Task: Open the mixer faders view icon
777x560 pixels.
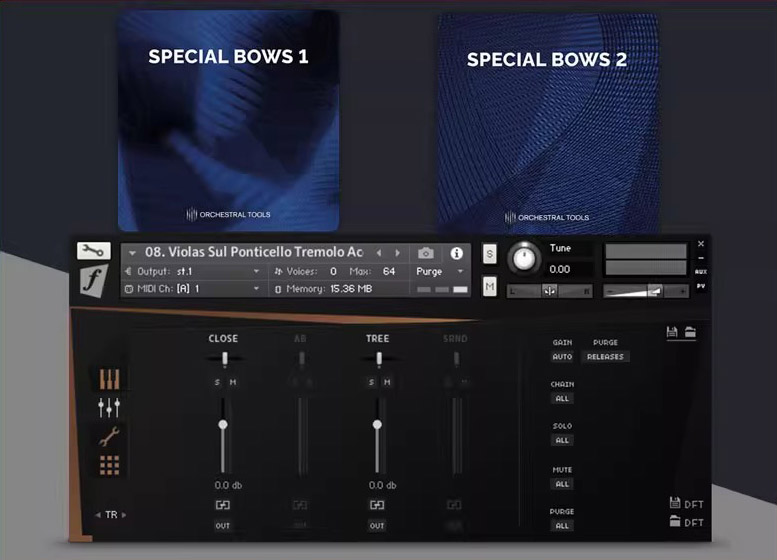Action: [109, 407]
